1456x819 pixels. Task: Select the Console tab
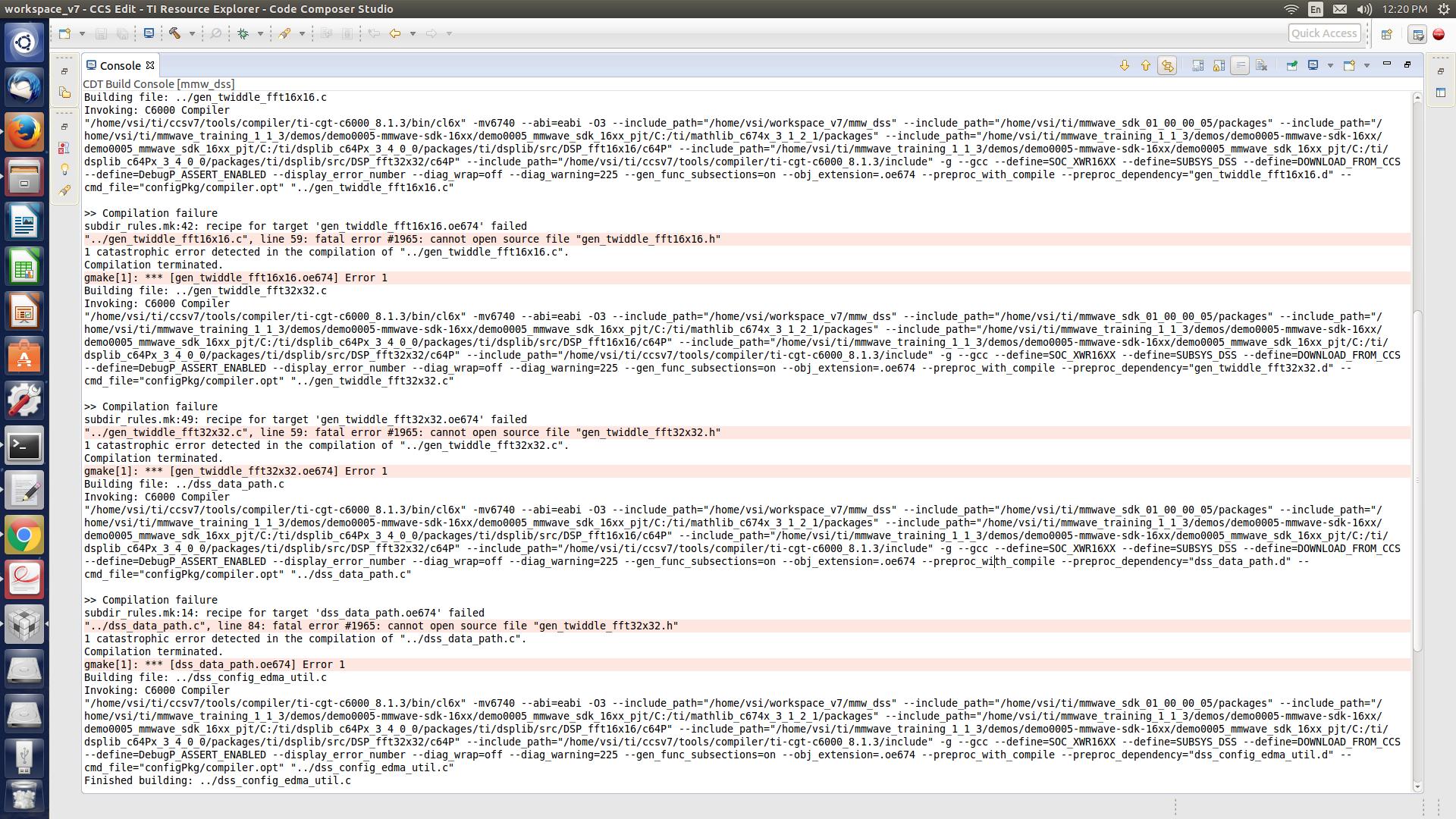point(120,65)
